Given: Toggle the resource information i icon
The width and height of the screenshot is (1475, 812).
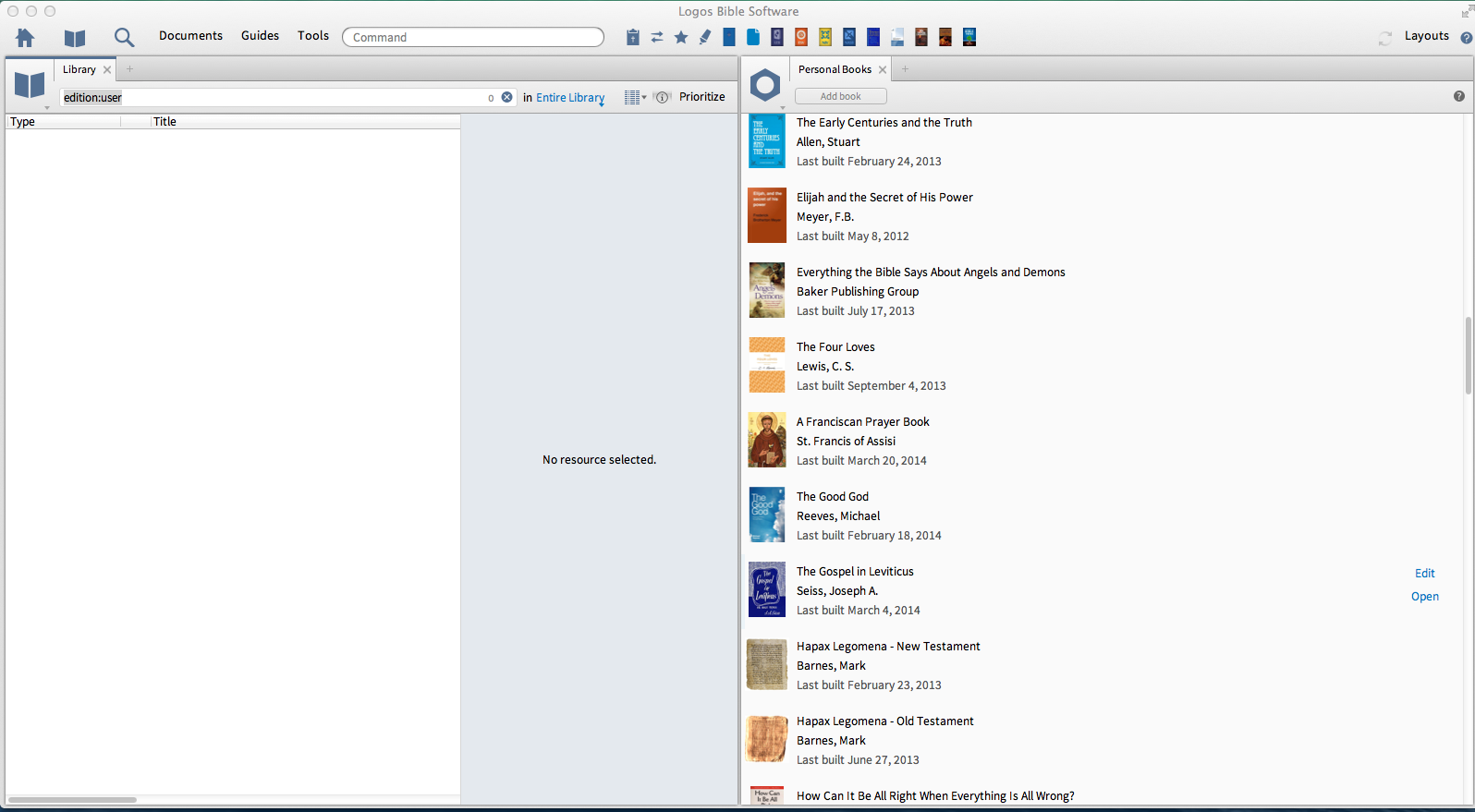Looking at the screenshot, I should (x=663, y=97).
